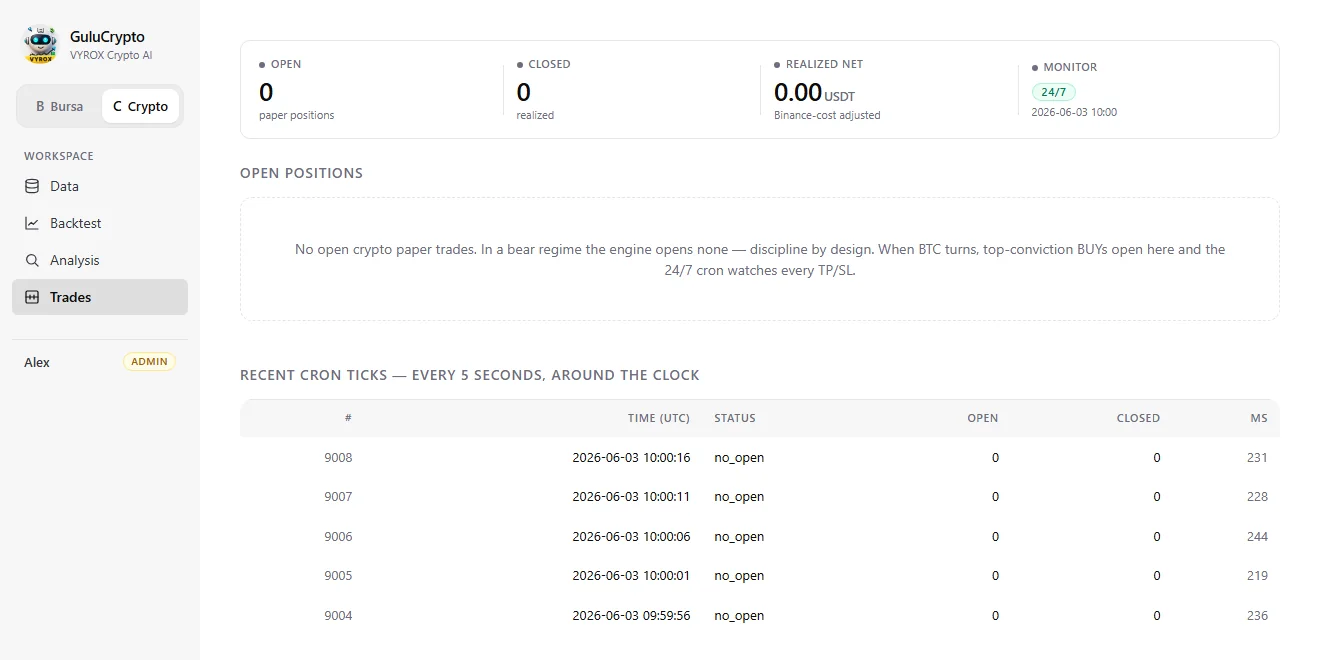1320x660 pixels.
Task: Click the Backtest chart icon
Action: [32, 223]
